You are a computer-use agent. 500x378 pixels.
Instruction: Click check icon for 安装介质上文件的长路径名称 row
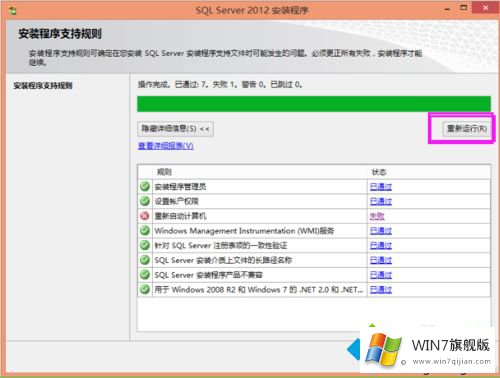145,260
